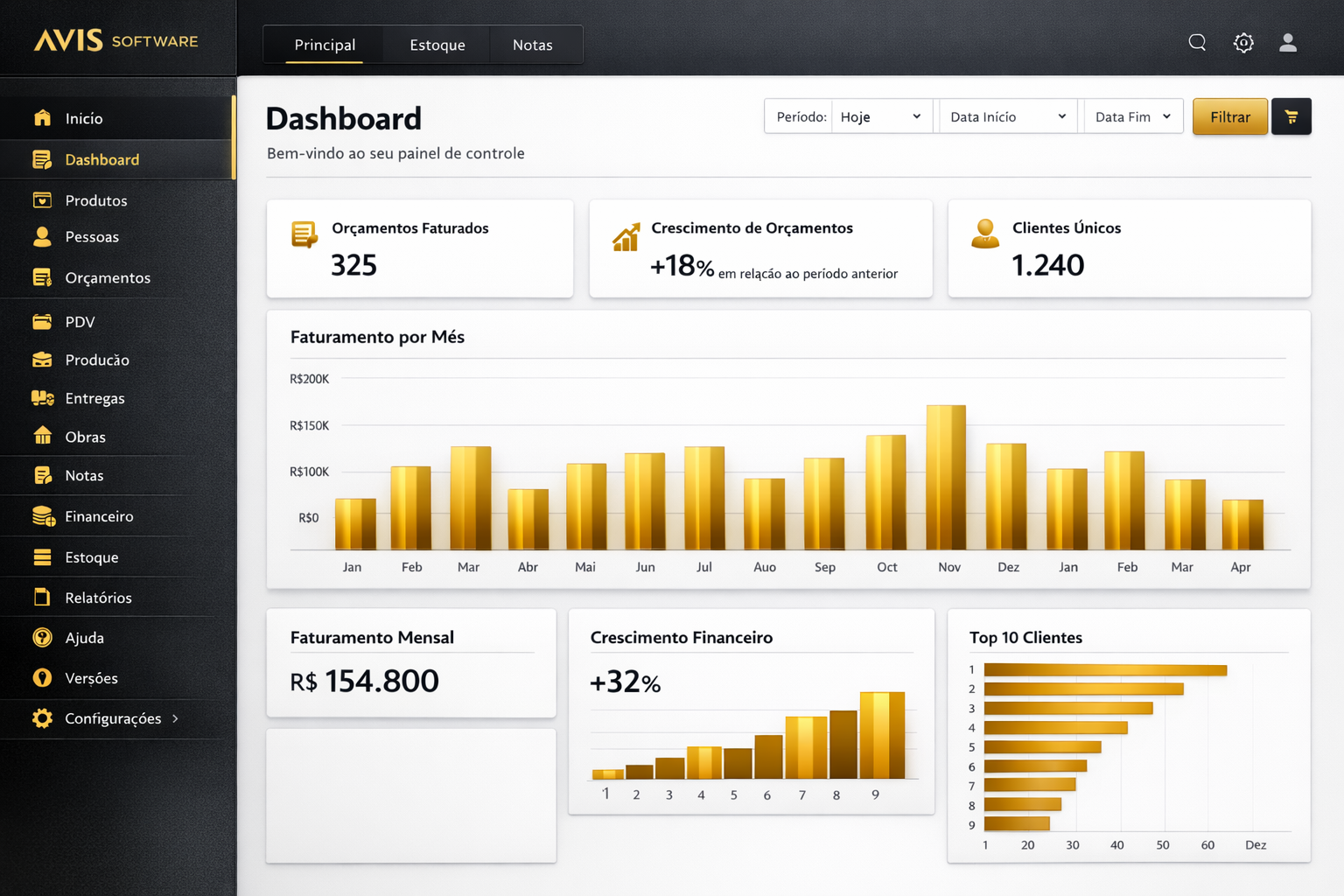
Task: Switch to the Estoque top tab
Action: (x=437, y=45)
